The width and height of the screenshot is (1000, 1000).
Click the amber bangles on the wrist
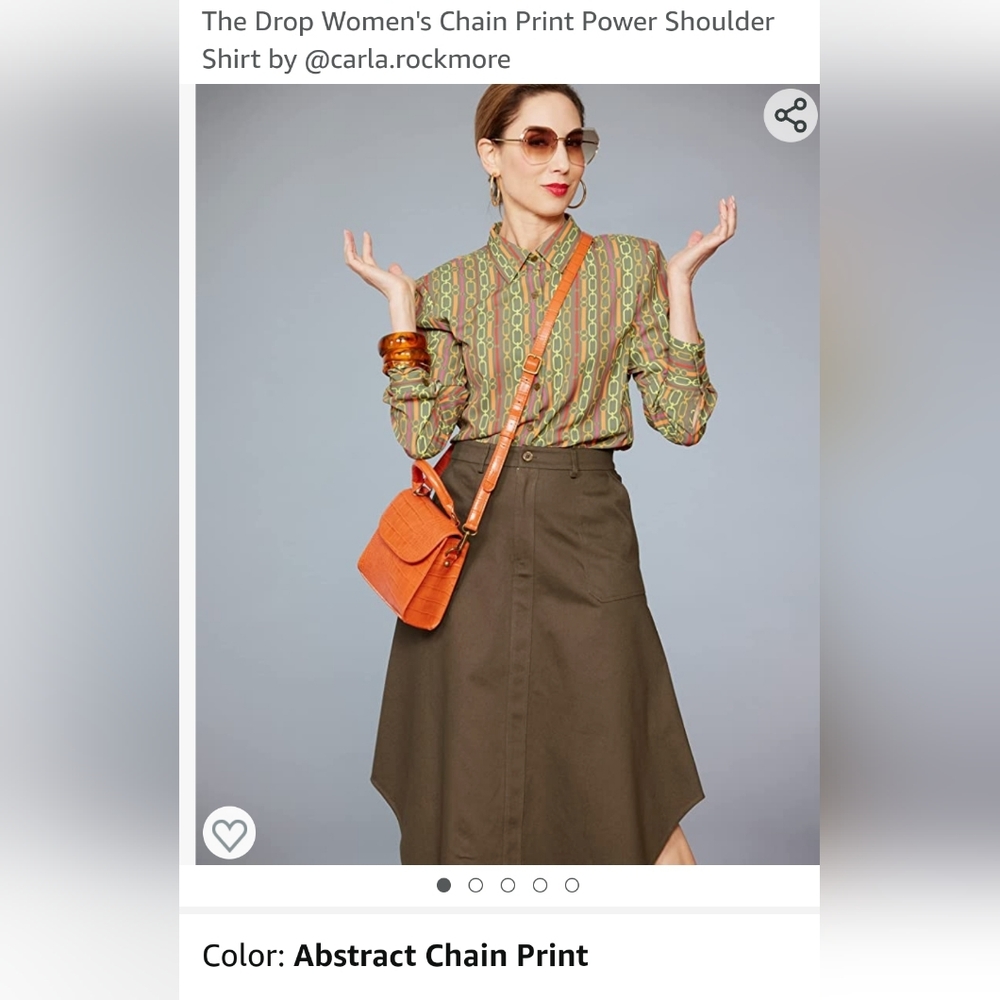[403, 352]
